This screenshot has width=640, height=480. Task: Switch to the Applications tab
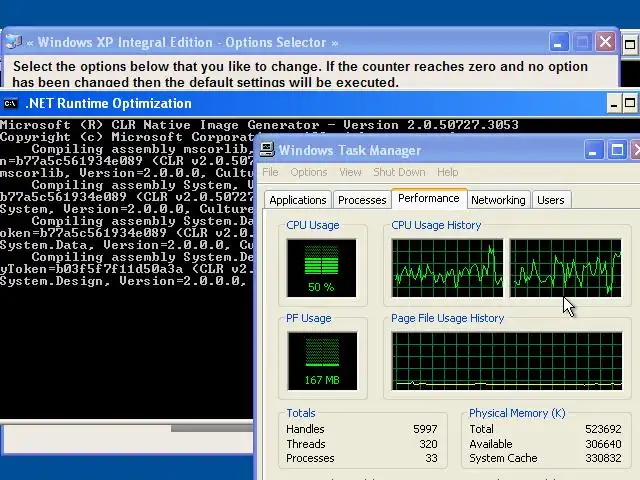298,200
